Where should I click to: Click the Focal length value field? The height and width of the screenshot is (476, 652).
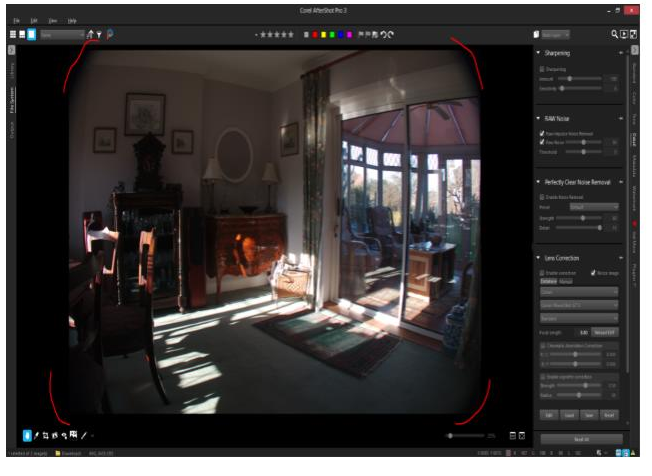click(x=582, y=333)
